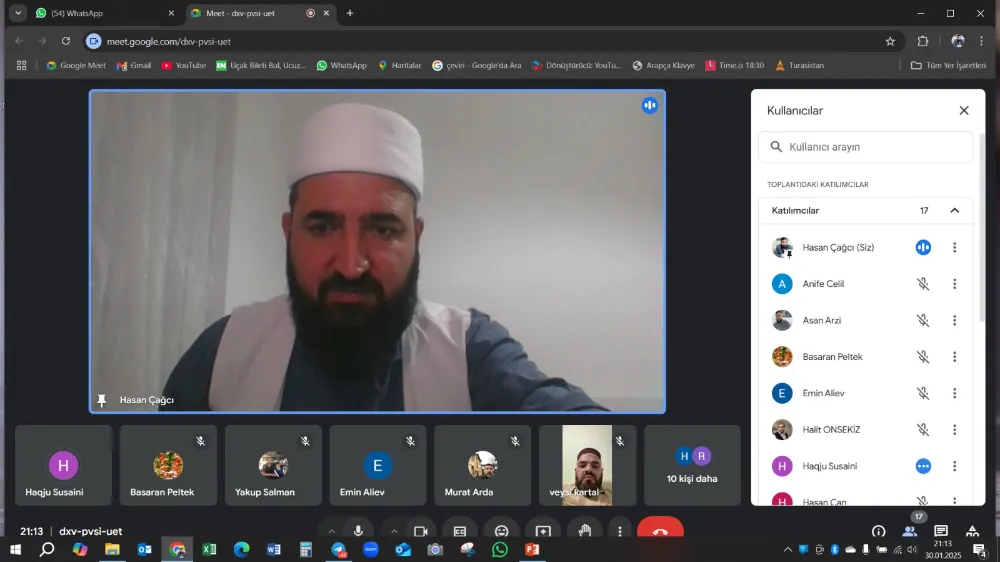Click the present screen icon

point(543,531)
